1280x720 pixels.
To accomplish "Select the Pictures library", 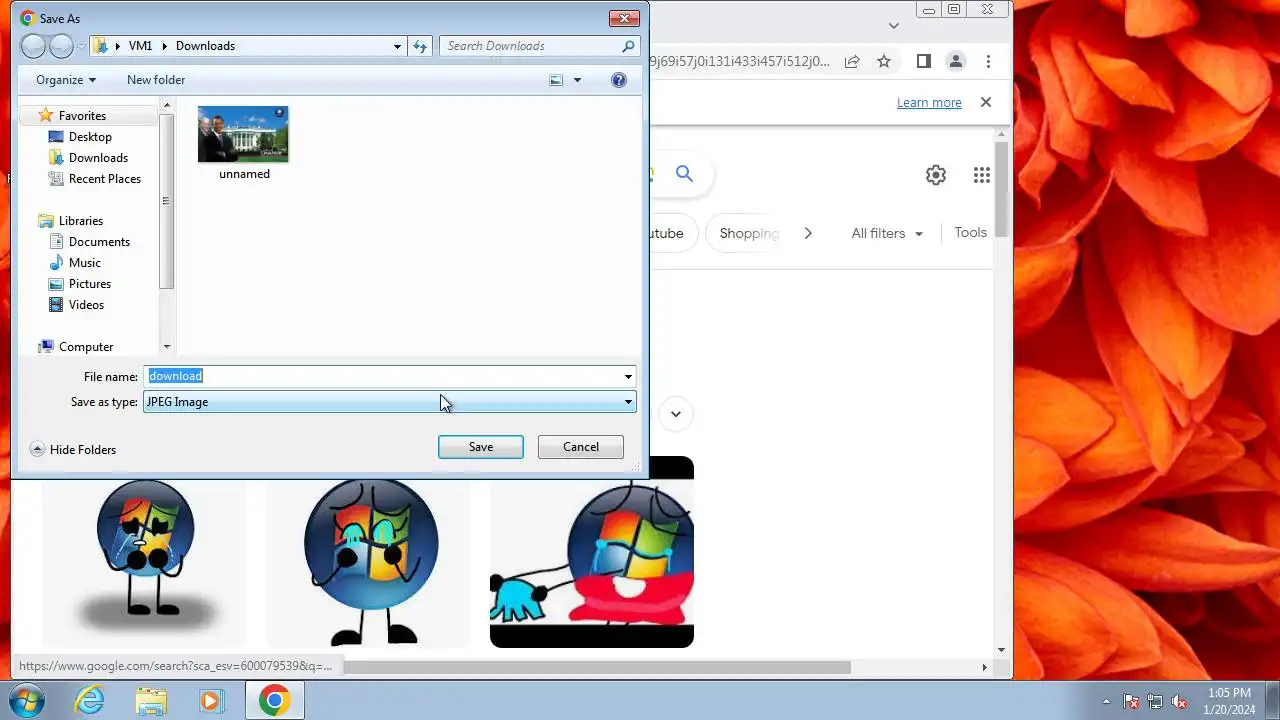I will tap(90, 284).
